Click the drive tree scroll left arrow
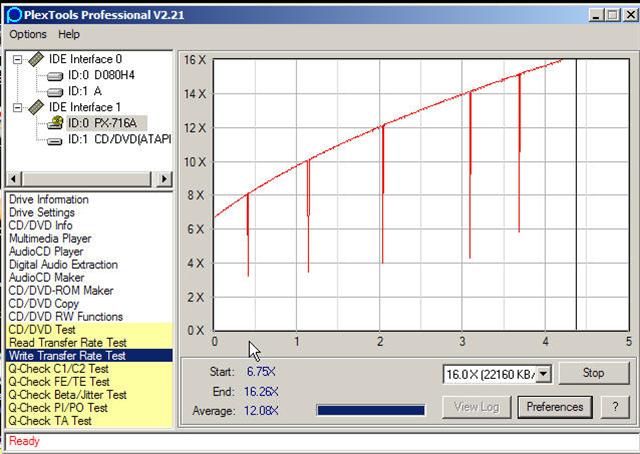This screenshot has height=454, width=640. [x=13, y=179]
